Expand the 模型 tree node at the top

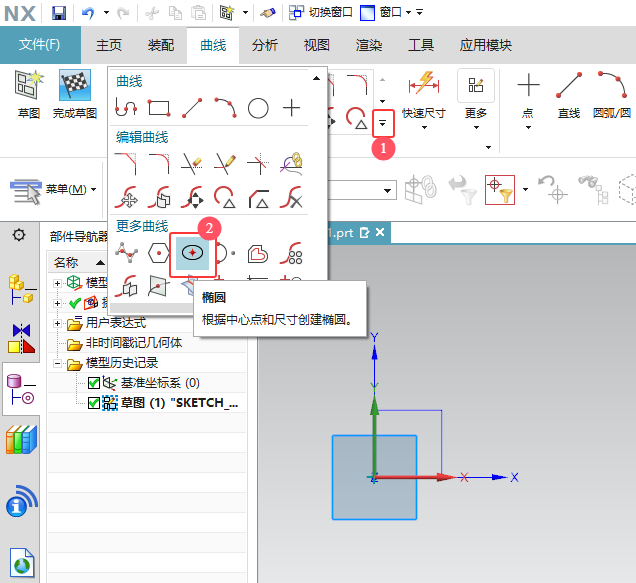[57, 283]
